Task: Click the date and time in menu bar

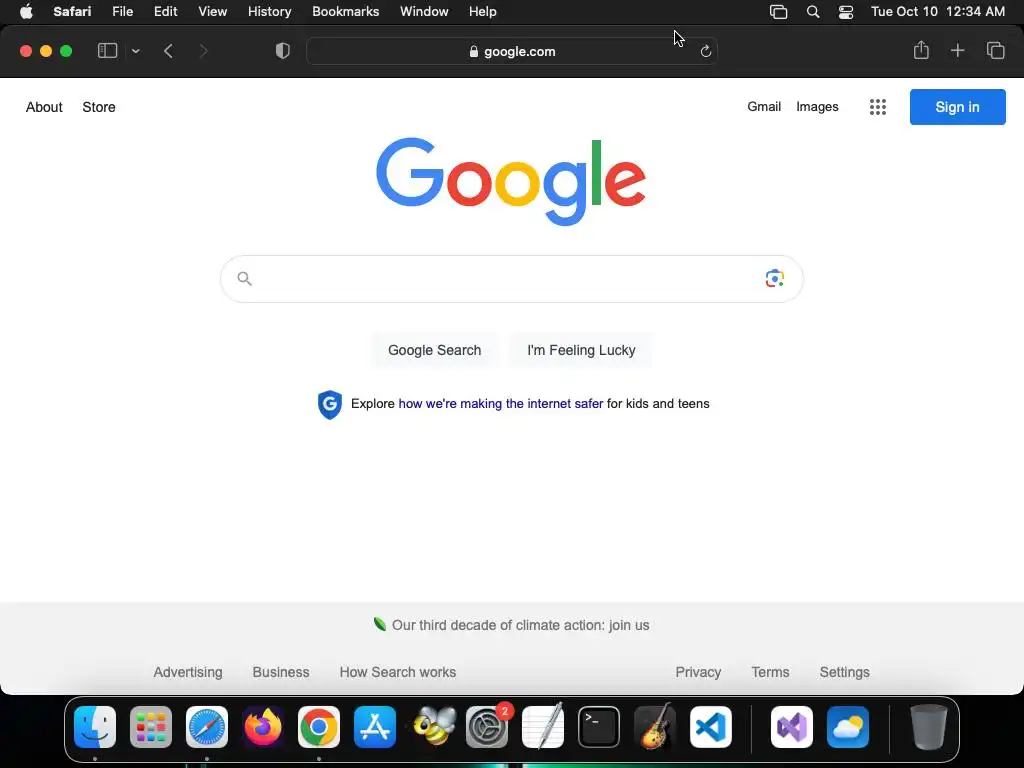Action: point(938,11)
